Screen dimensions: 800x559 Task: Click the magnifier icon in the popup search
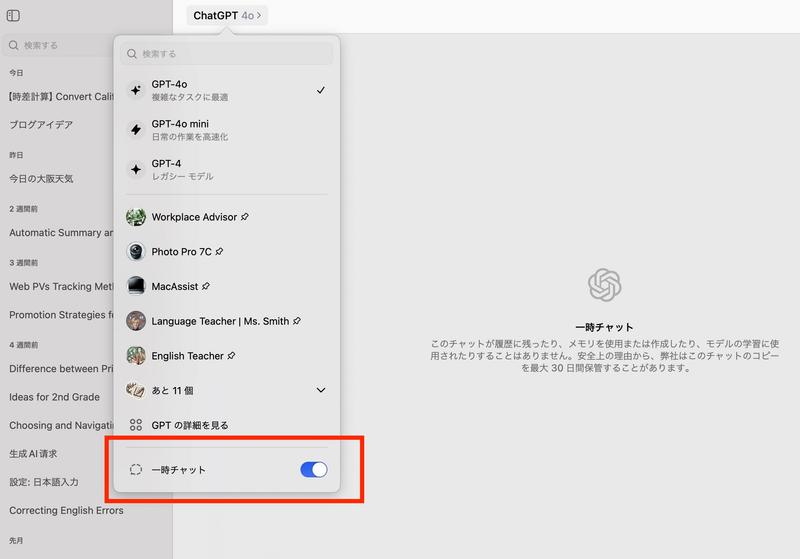point(132,54)
